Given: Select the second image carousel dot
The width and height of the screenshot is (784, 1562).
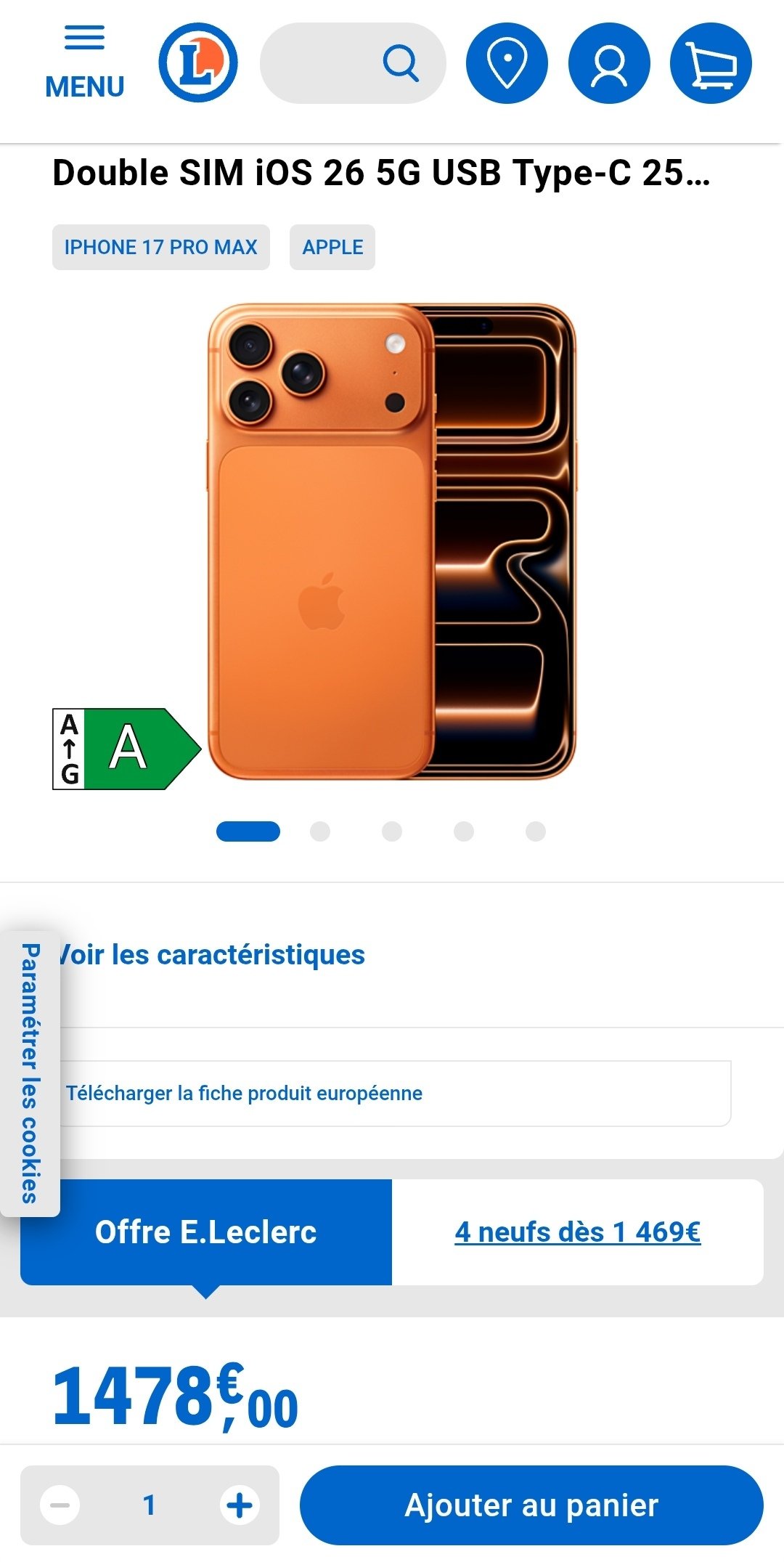Looking at the screenshot, I should pyautogui.click(x=320, y=831).
